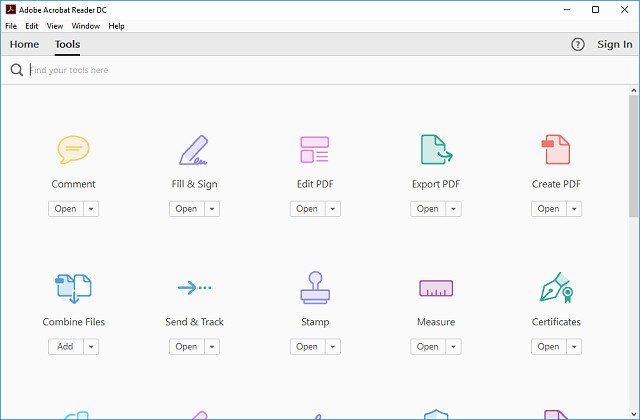Screen dimensions: 640x420
Task: Maximize the Acrobat Reader window
Action: [596, 9]
